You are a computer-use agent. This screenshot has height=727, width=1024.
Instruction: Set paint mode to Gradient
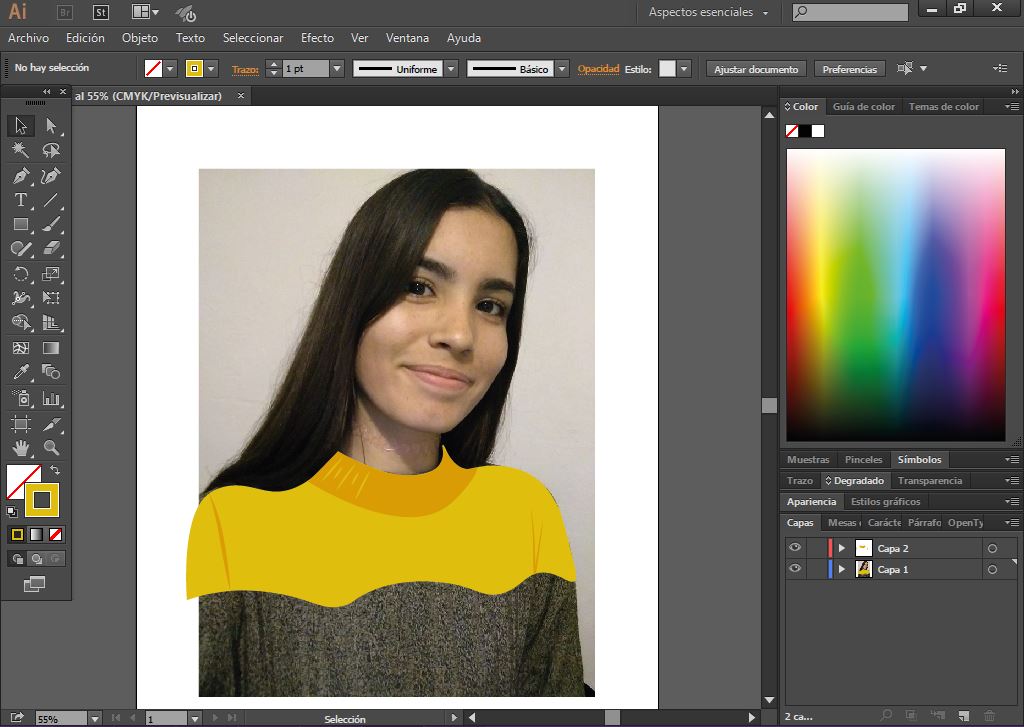coord(37,534)
